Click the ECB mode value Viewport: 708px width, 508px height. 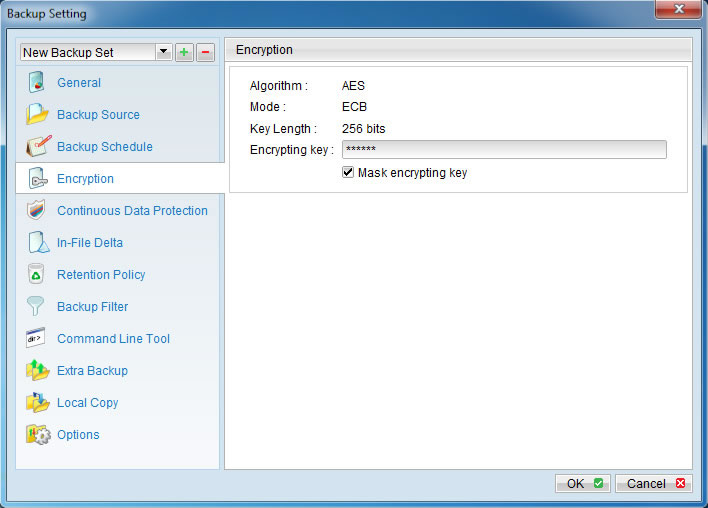(x=354, y=107)
